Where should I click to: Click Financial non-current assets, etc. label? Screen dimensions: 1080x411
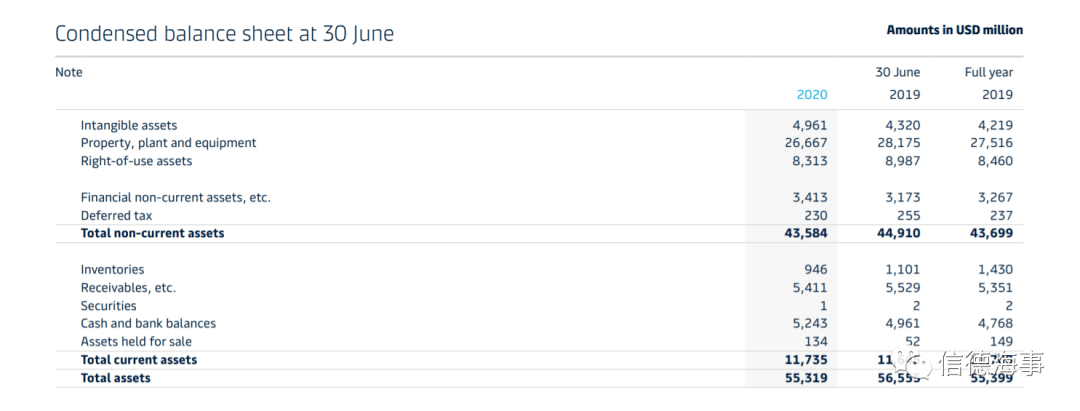[x=176, y=198]
